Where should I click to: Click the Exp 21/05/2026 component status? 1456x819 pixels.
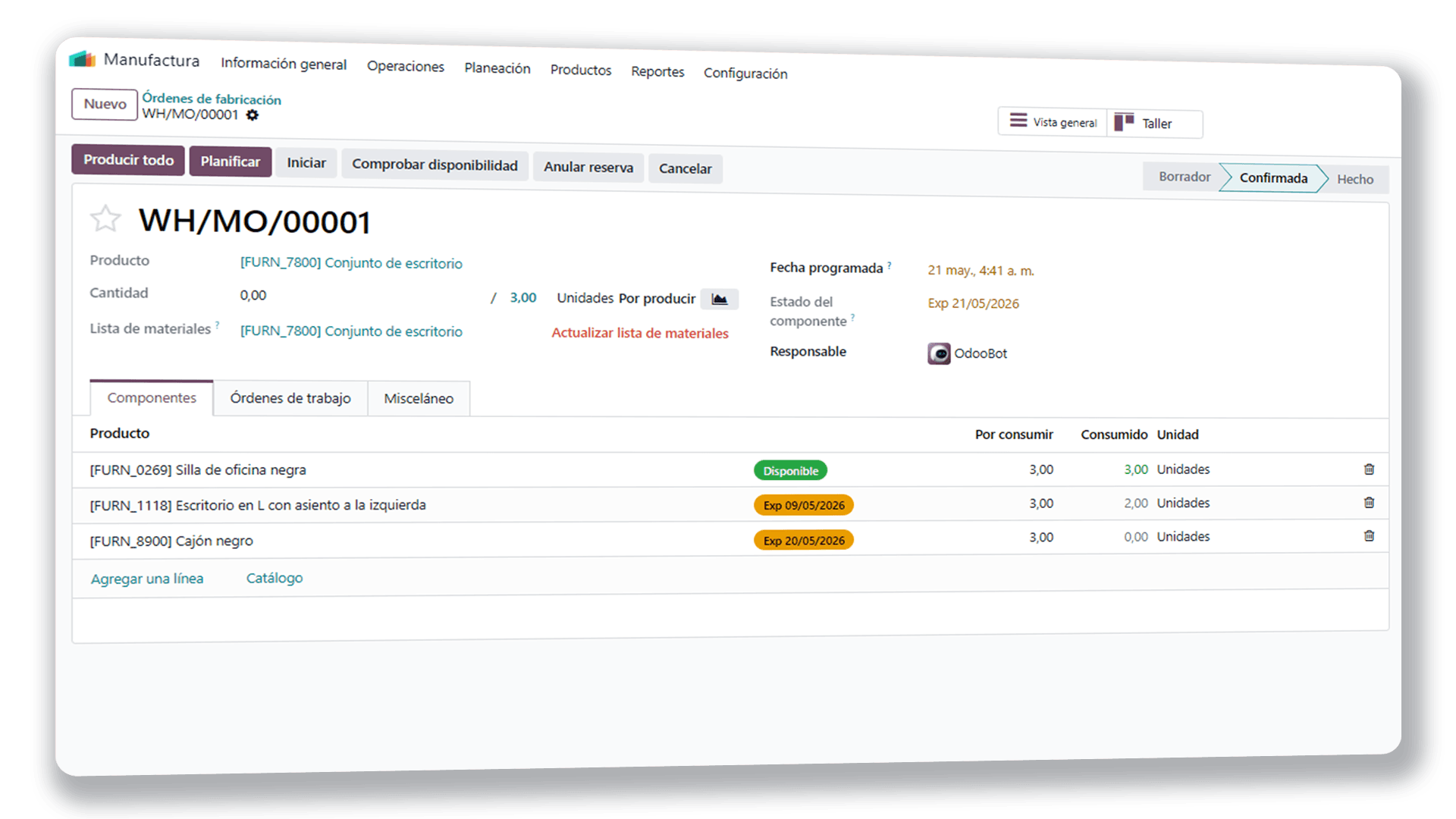pos(973,303)
